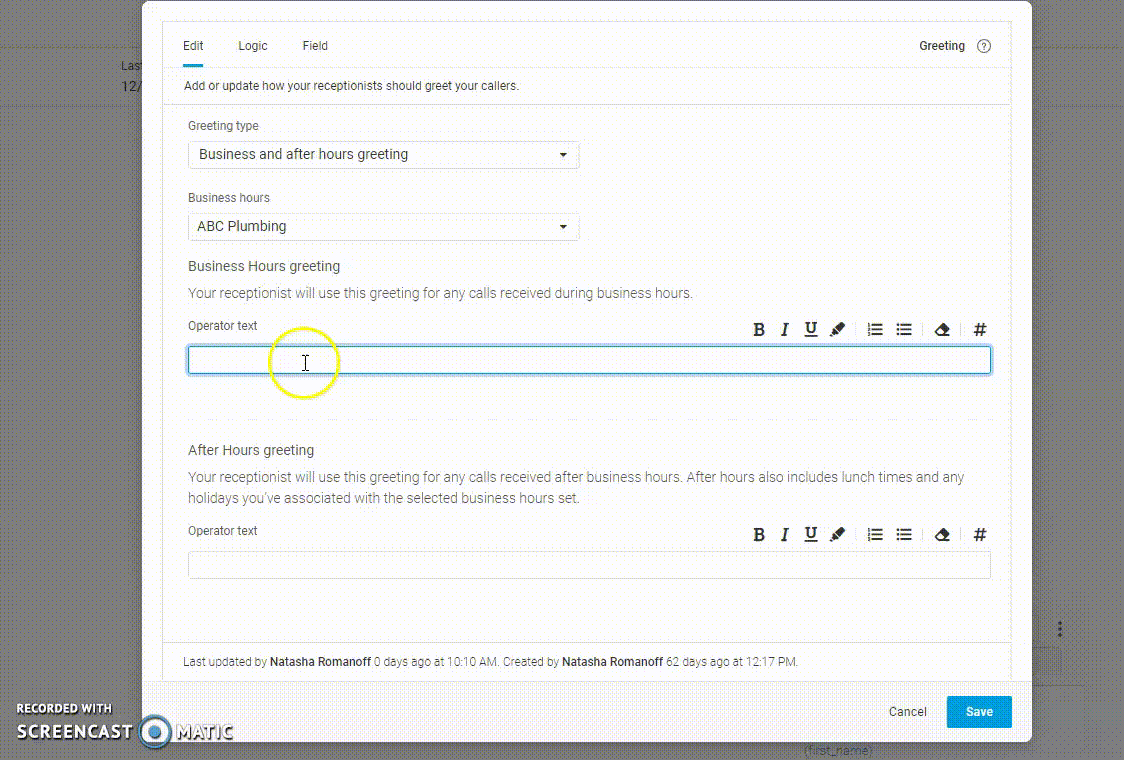Click the Save button
The height and width of the screenshot is (760, 1124).
pos(979,712)
